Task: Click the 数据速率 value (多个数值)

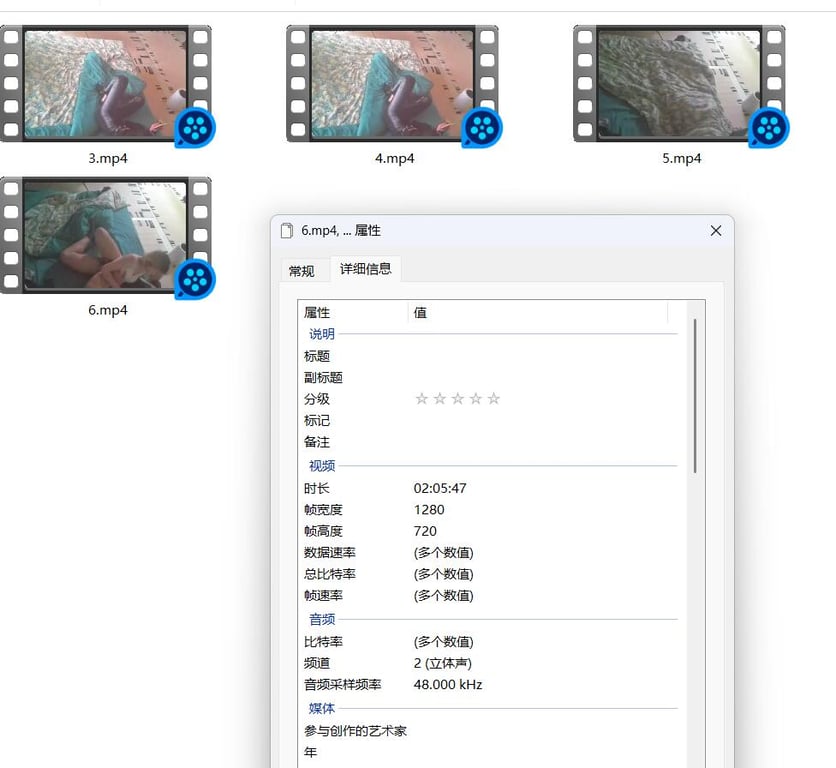Action: tap(444, 553)
